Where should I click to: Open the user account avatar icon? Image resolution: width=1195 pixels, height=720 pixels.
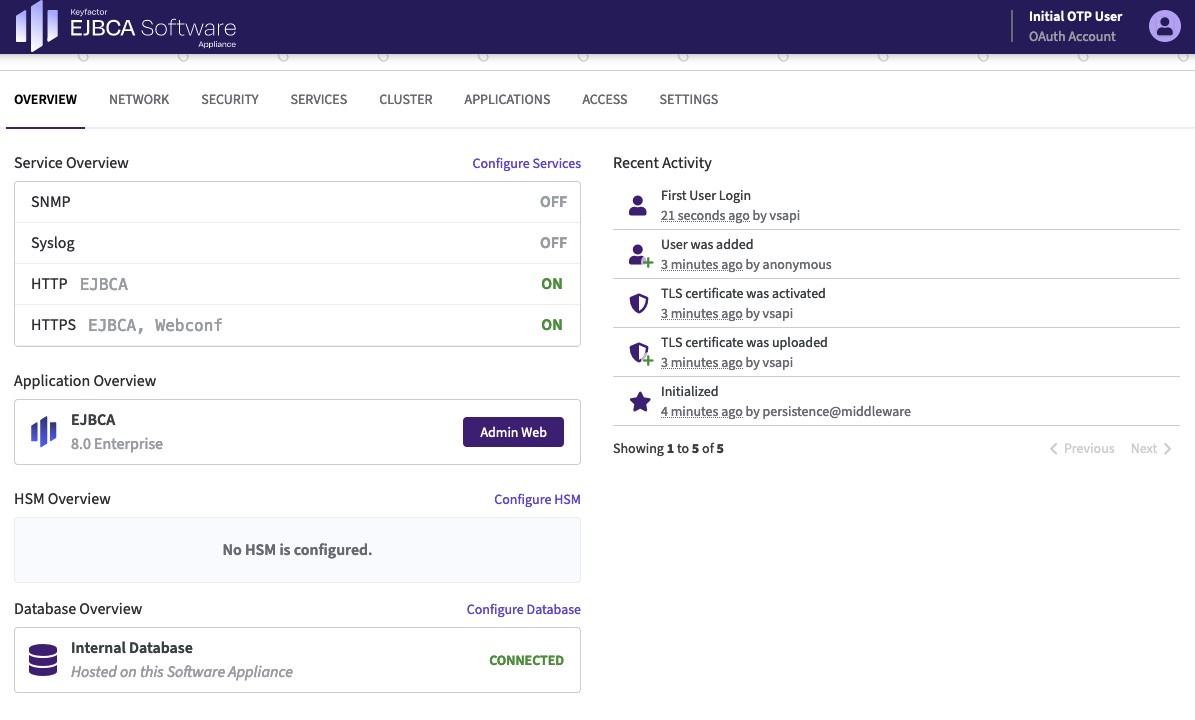(1165, 26)
